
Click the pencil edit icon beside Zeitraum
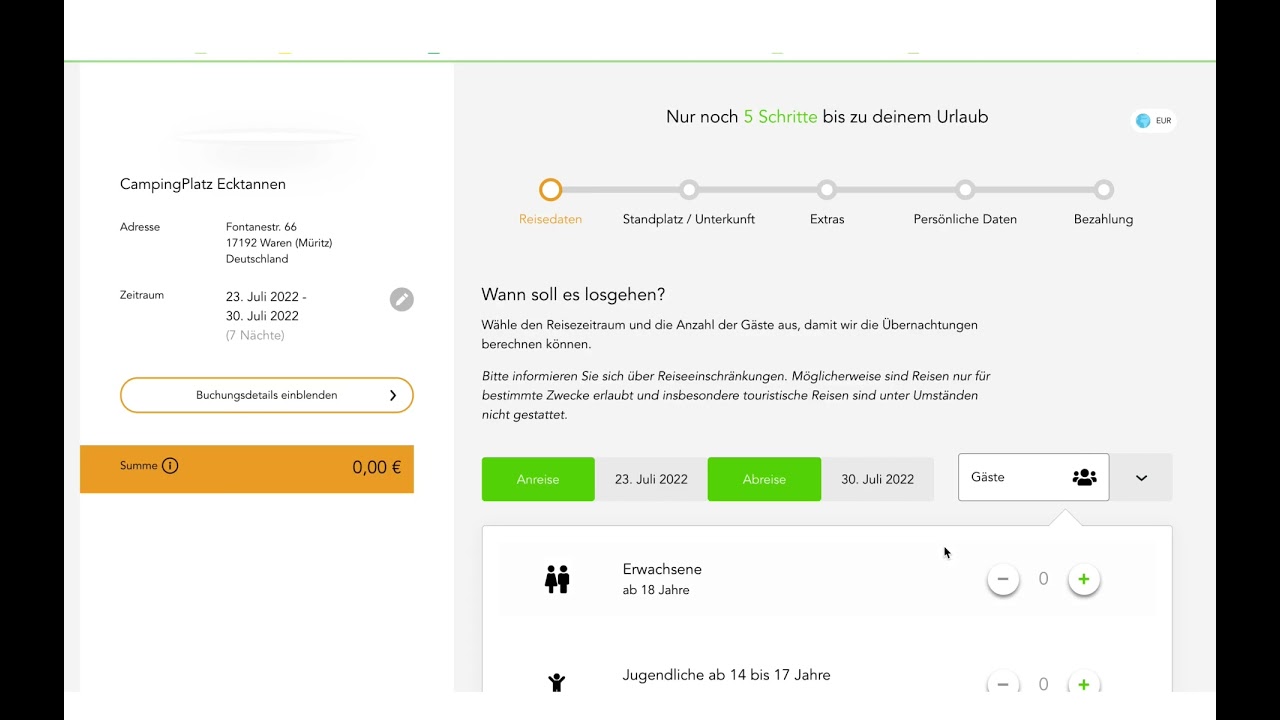(401, 299)
